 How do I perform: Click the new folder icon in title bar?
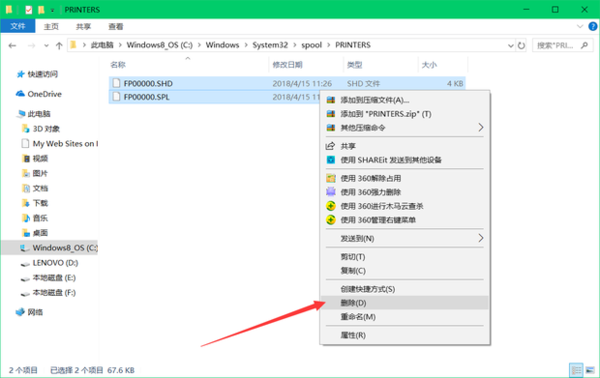click(x=41, y=10)
